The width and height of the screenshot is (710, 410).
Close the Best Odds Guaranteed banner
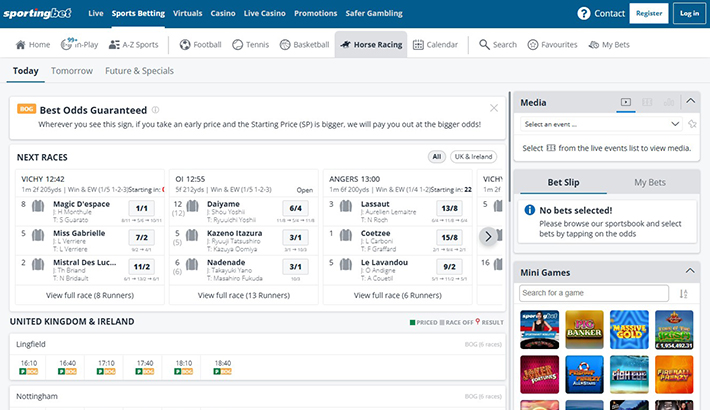[494, 108]
